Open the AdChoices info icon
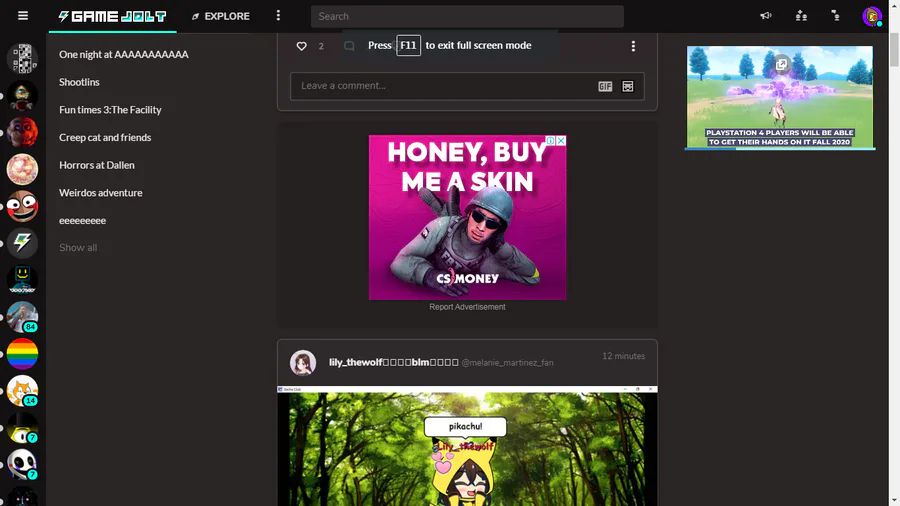 (550, 141)
